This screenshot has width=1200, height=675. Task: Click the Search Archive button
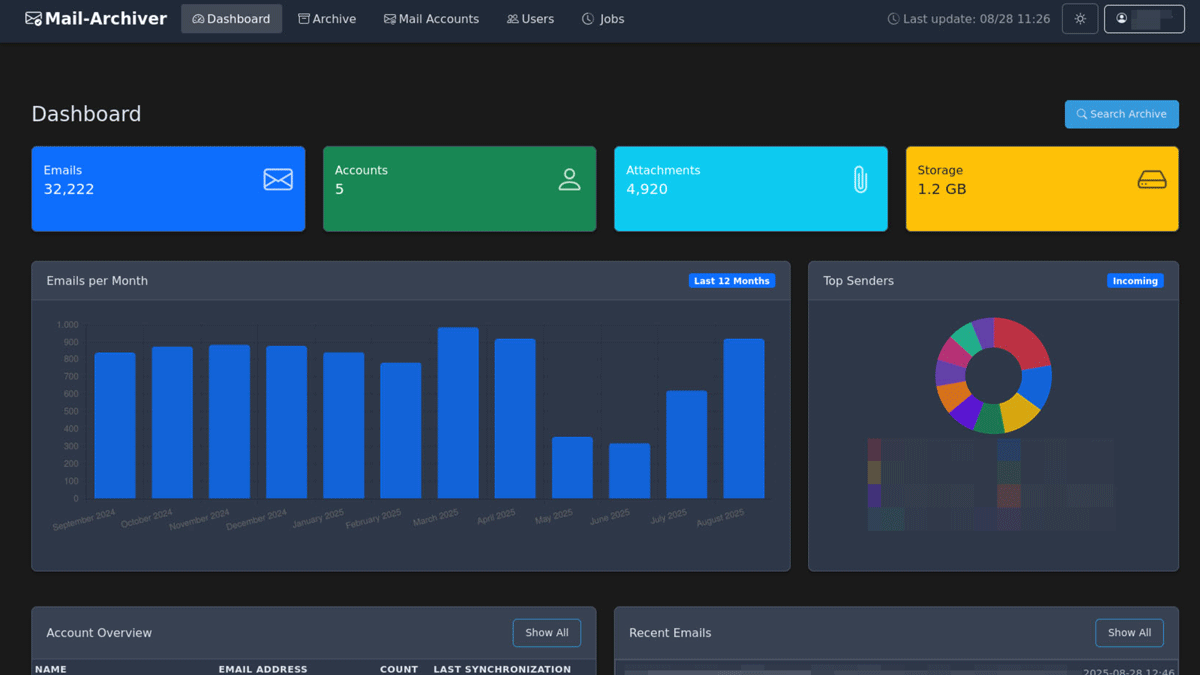pos(1121,114)
